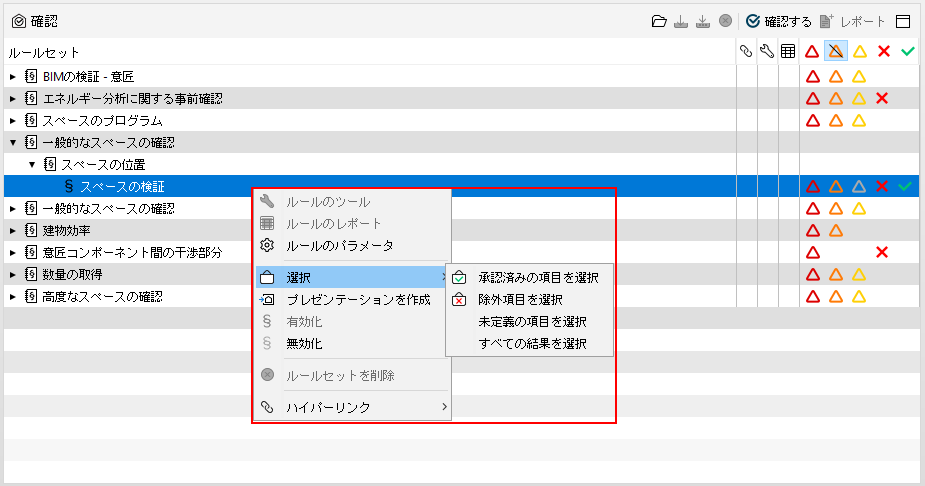925x486 pixels.
Task: Toggle red critical severity filter in header
Action: 812,51
